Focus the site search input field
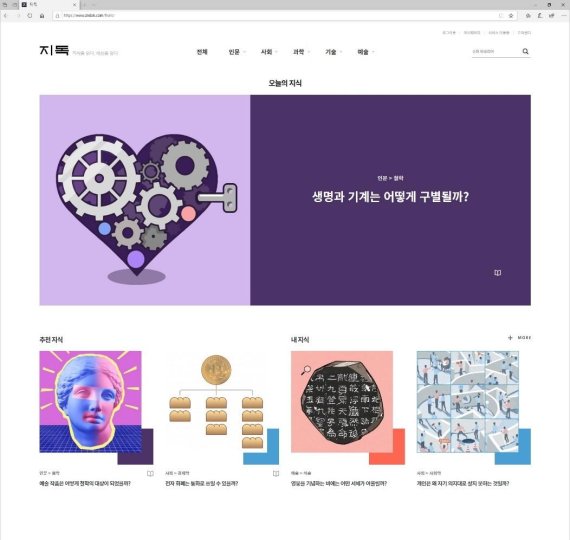Image resolution: width=570 pixels, height=540 pixels. [x=496, y=52]
